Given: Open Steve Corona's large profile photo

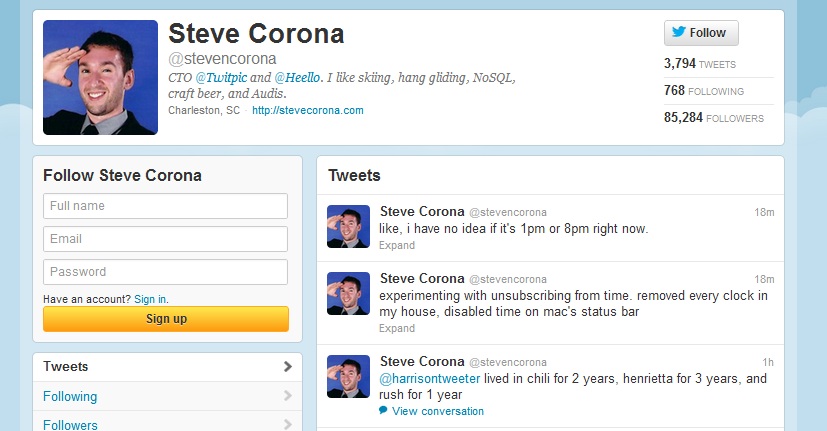Looking at the screenshot, I should (100, 78).
